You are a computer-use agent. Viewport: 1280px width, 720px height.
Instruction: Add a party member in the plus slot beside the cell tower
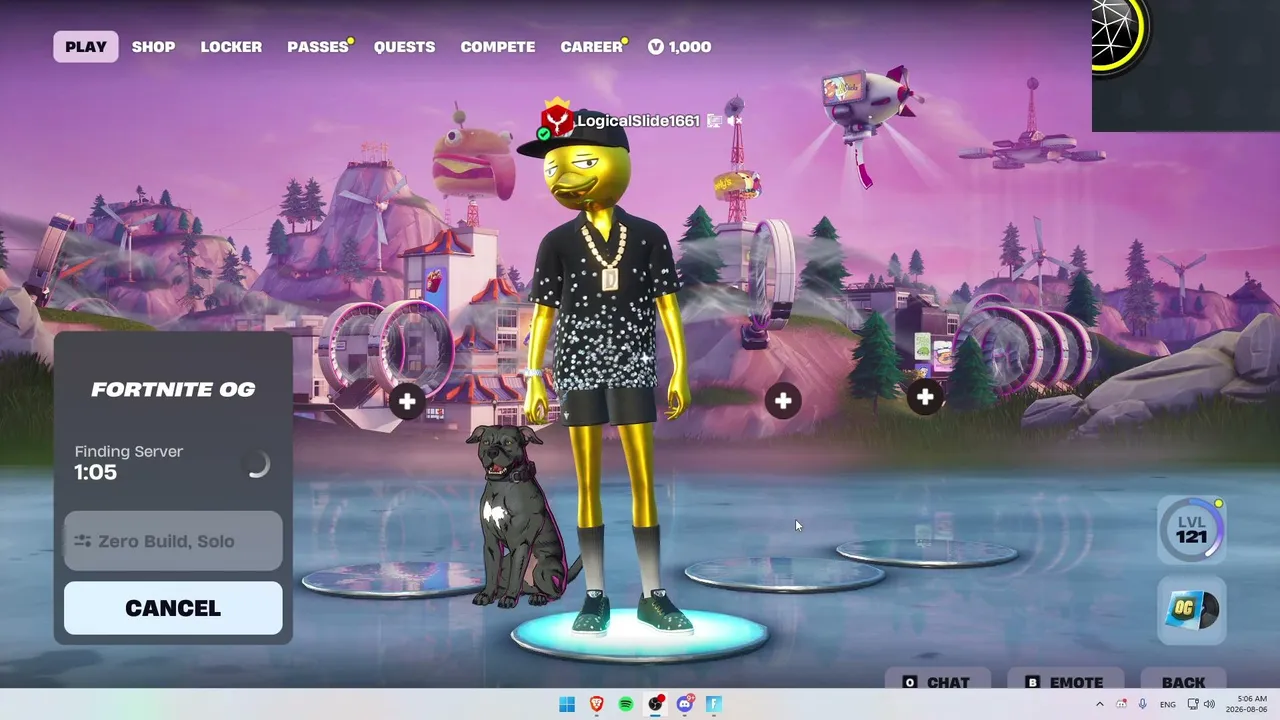click(783, 401)
